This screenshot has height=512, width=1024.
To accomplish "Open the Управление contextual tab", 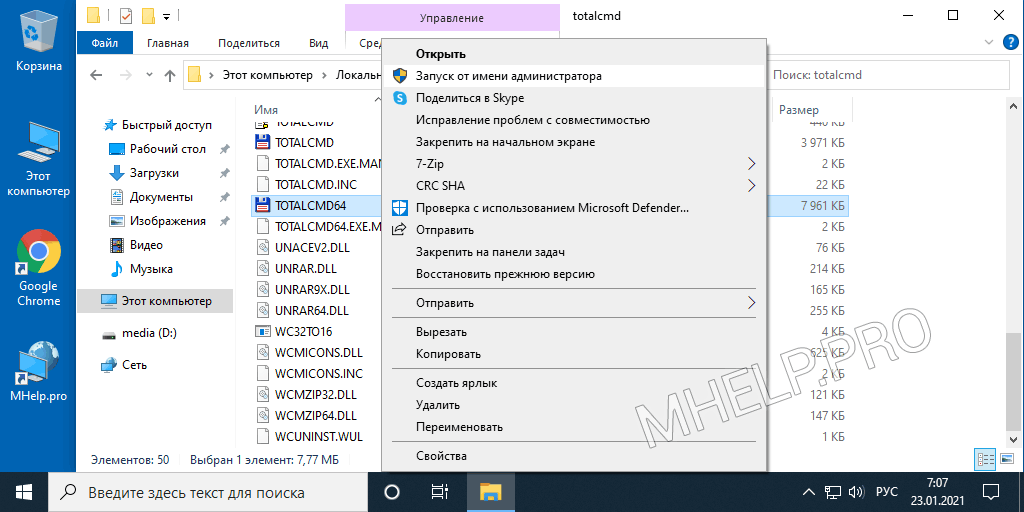I will pyautogui.click(x=452, y=18).
